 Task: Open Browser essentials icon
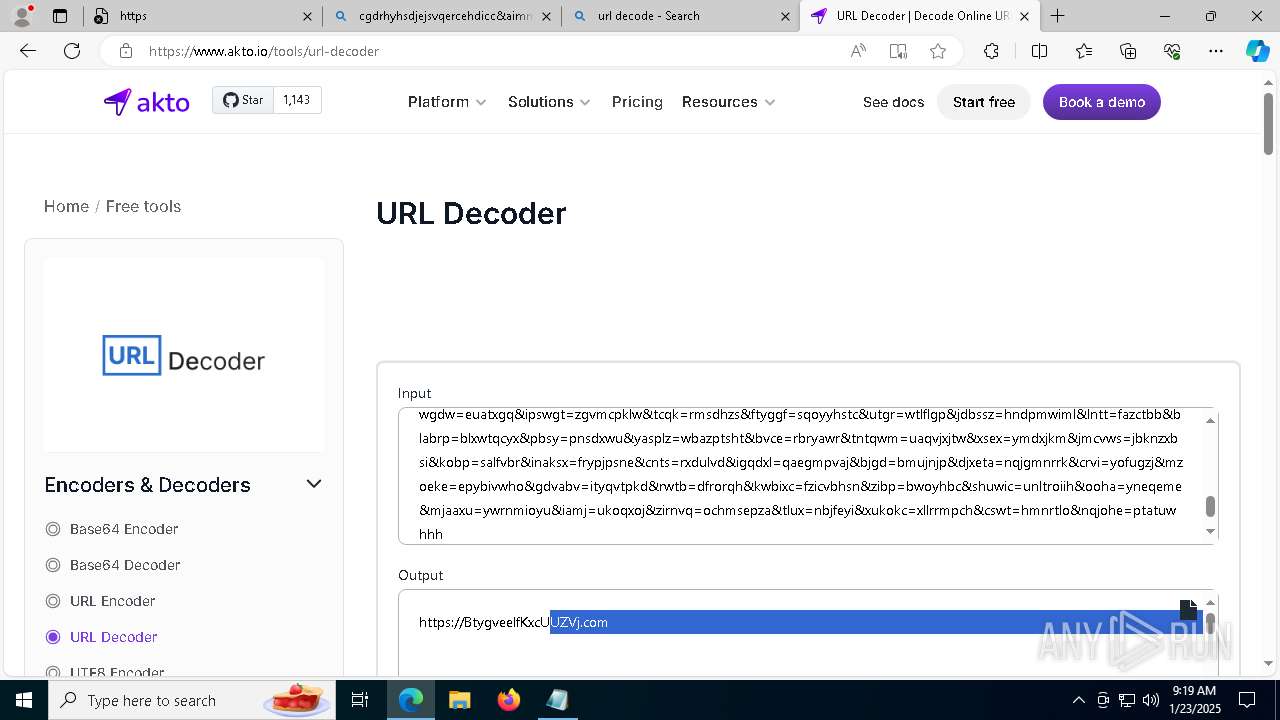[x=1172, y=51]
